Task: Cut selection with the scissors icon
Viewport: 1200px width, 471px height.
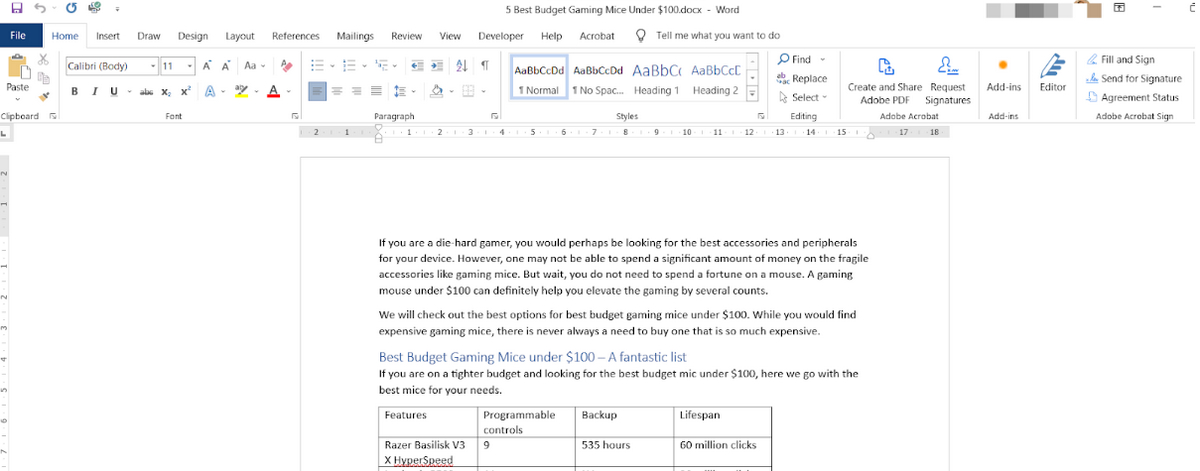Action: [43, 60]
